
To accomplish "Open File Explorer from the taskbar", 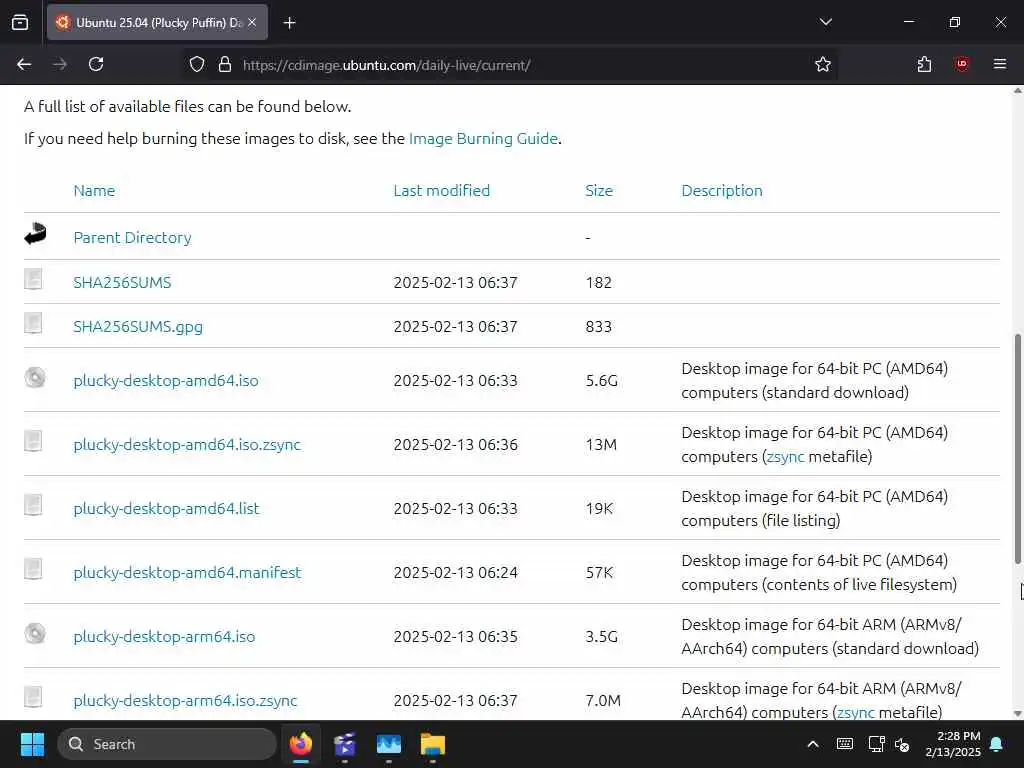I will click(x=432, y=744).
